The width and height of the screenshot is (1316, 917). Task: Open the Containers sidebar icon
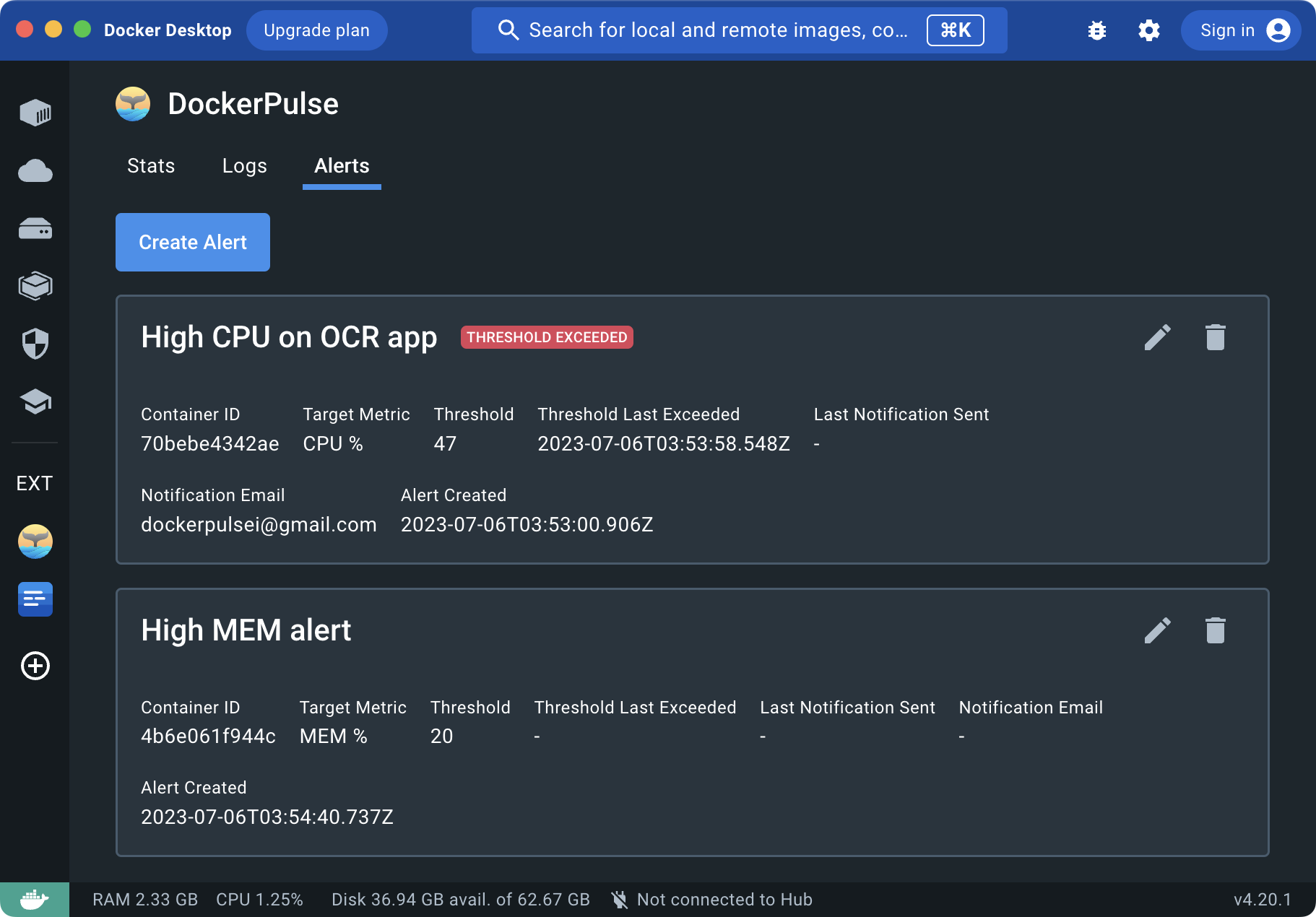[35, 113]
